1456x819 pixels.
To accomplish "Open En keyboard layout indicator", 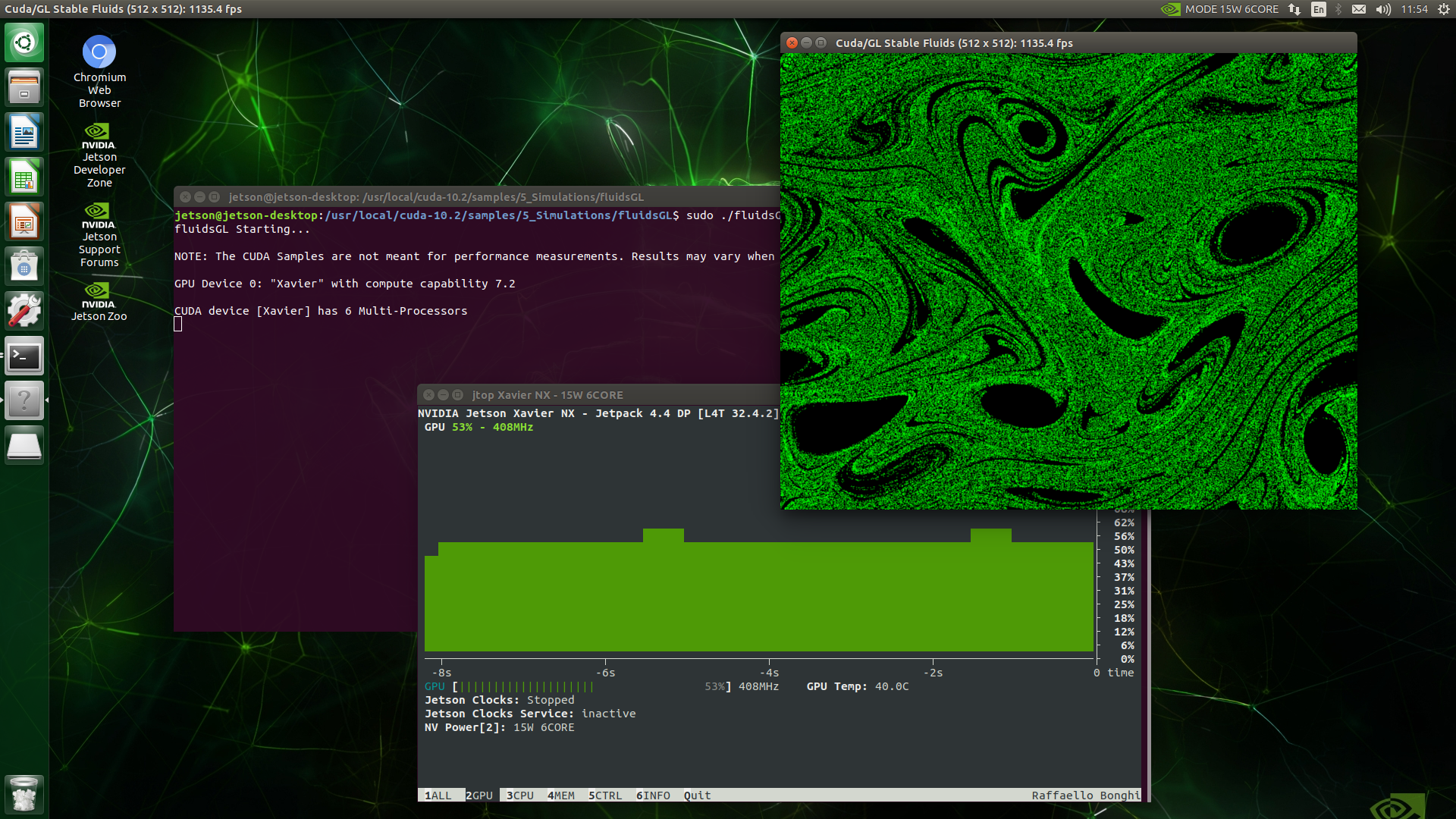I will pos(1319,9).
